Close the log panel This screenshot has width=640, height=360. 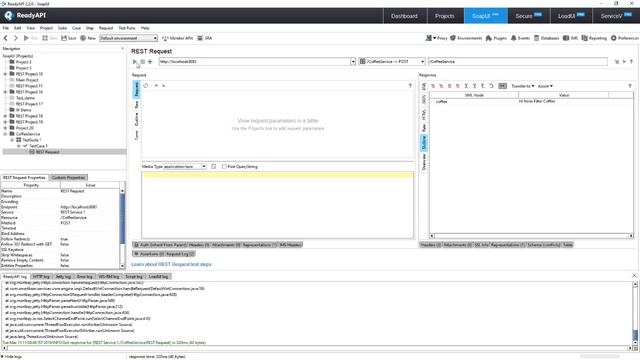(x=634, y=276)
